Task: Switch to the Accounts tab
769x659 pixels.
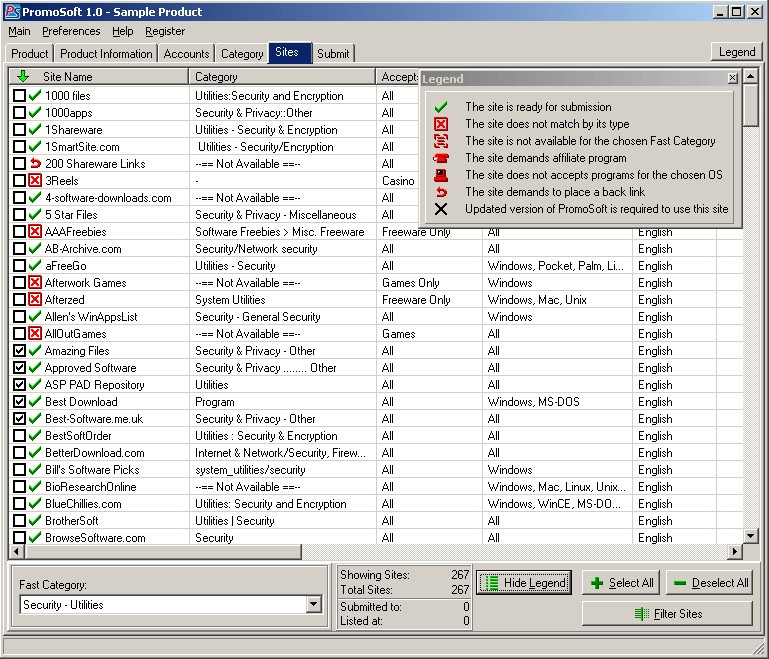Action: pos(186,53)
